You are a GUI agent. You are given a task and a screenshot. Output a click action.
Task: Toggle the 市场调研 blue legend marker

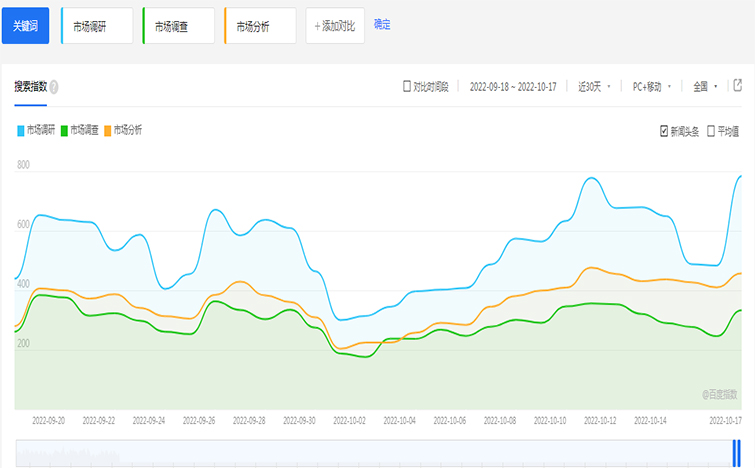(21, 130)
